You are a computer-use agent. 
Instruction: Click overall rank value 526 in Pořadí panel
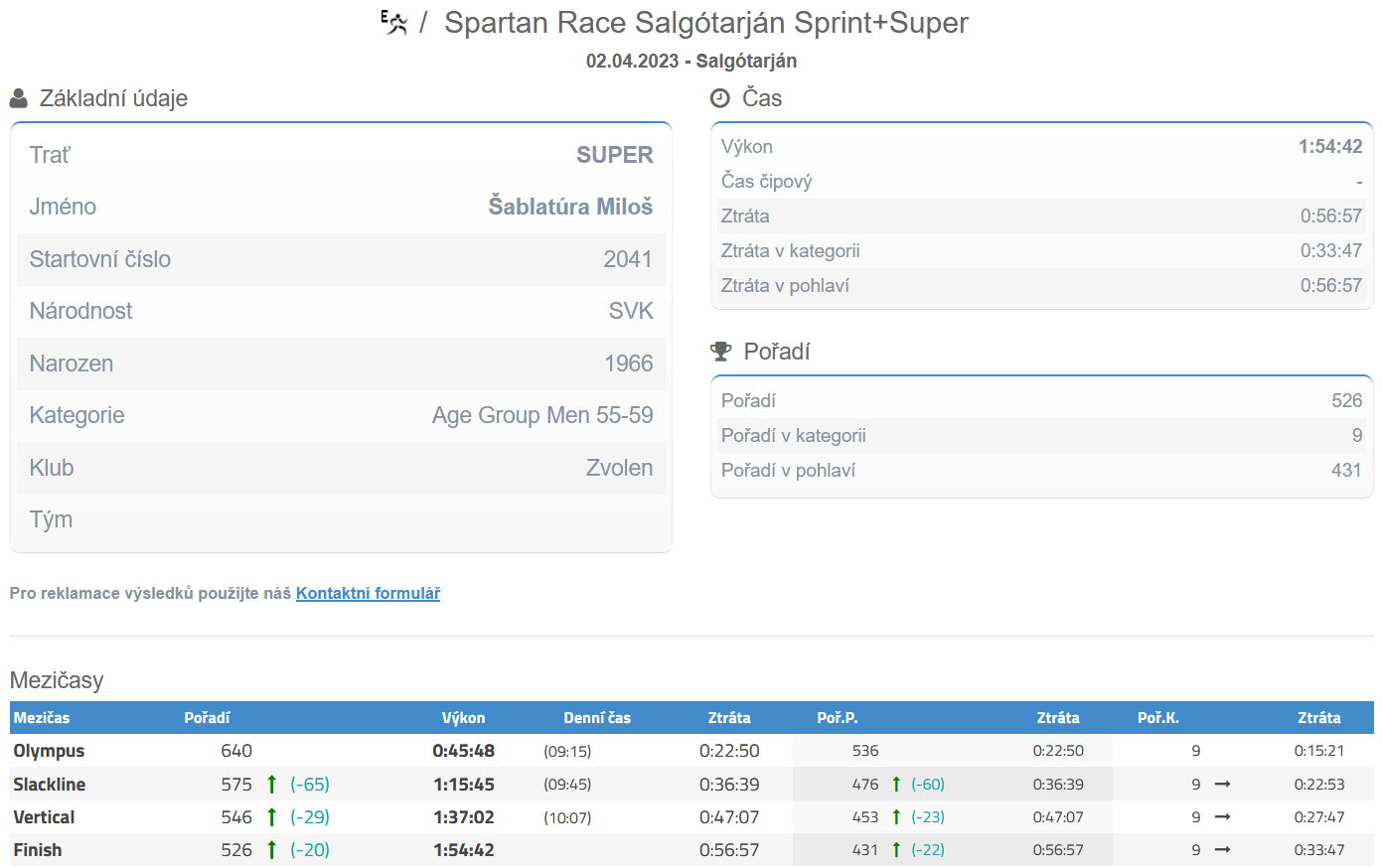pos(1347,400)
